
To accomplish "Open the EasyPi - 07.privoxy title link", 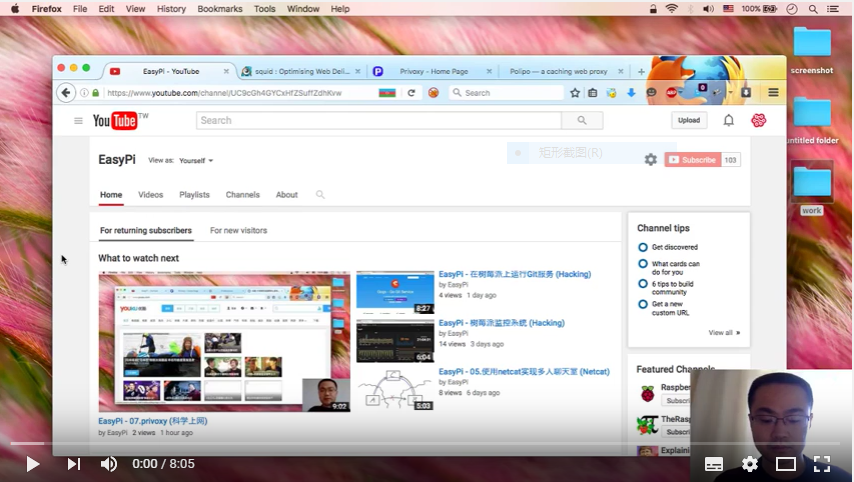I will (152, 421).
